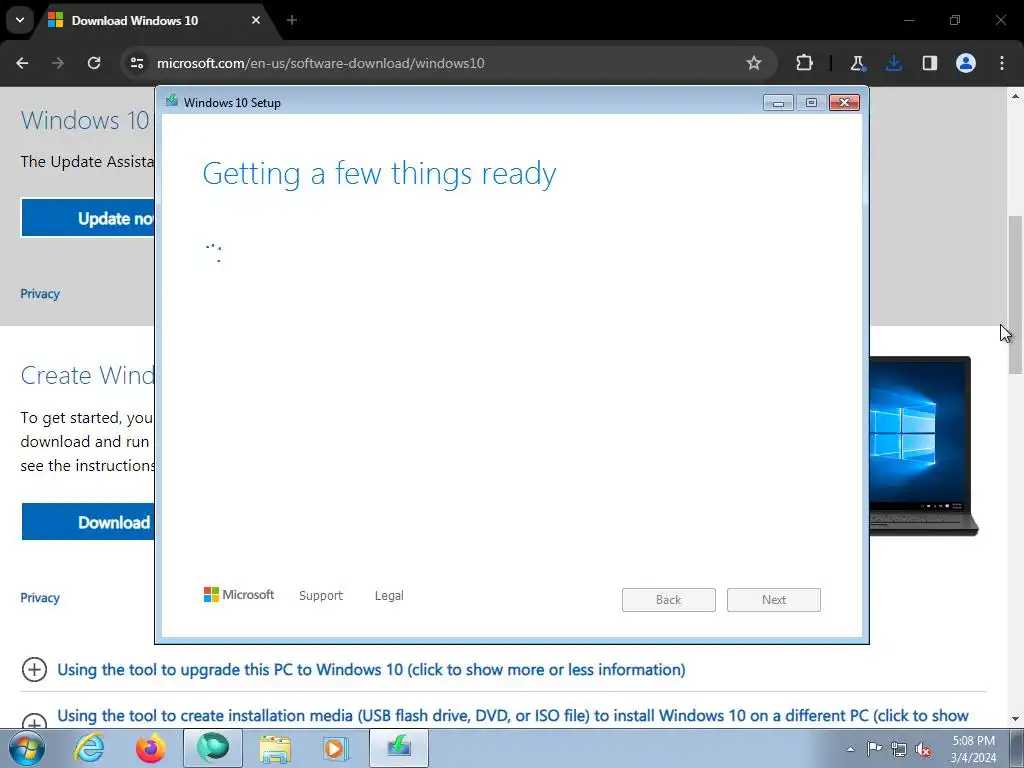This screenshot has height=768, width=1024.
Task: Click the Back button in setup
Action: [669, 600]
